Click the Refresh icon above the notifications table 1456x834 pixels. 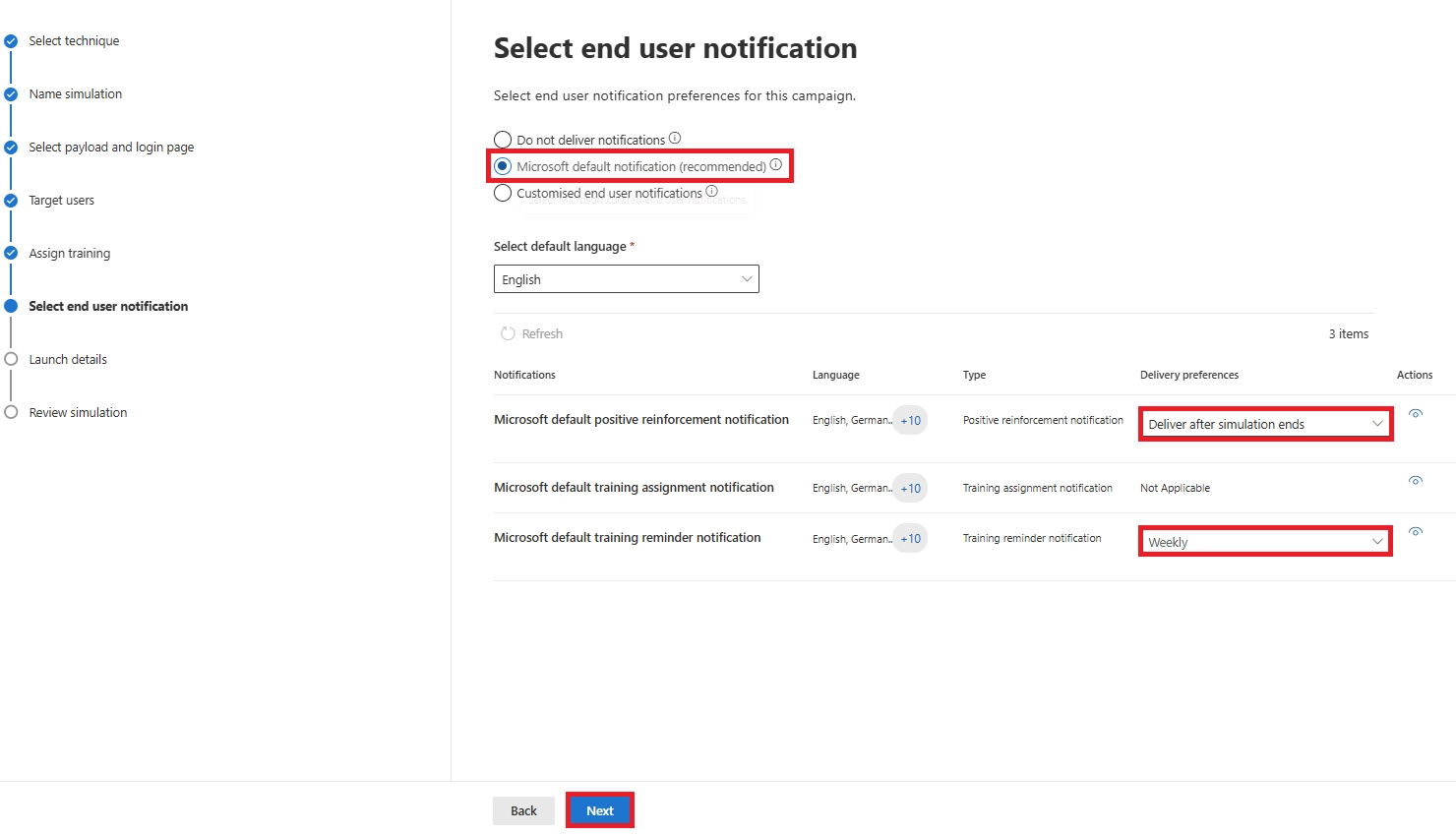[507, 333]
